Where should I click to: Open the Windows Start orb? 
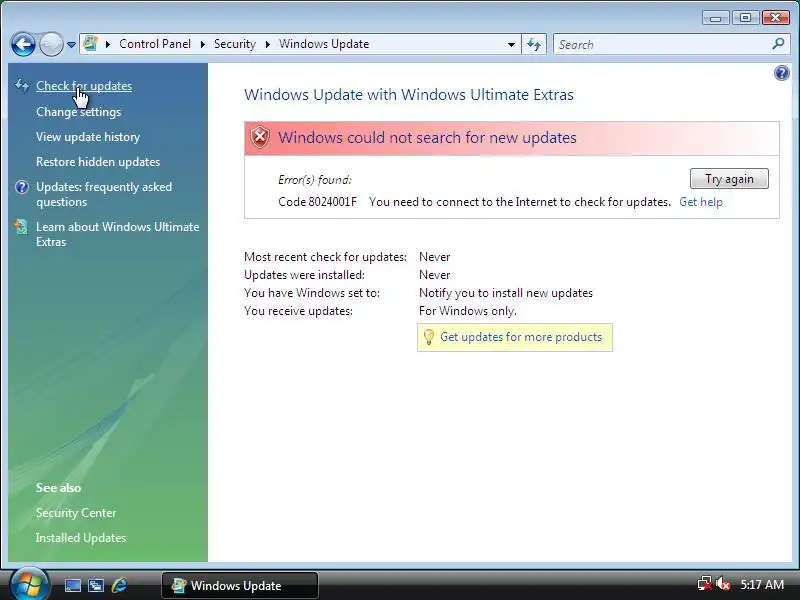[x=29, y=584]
